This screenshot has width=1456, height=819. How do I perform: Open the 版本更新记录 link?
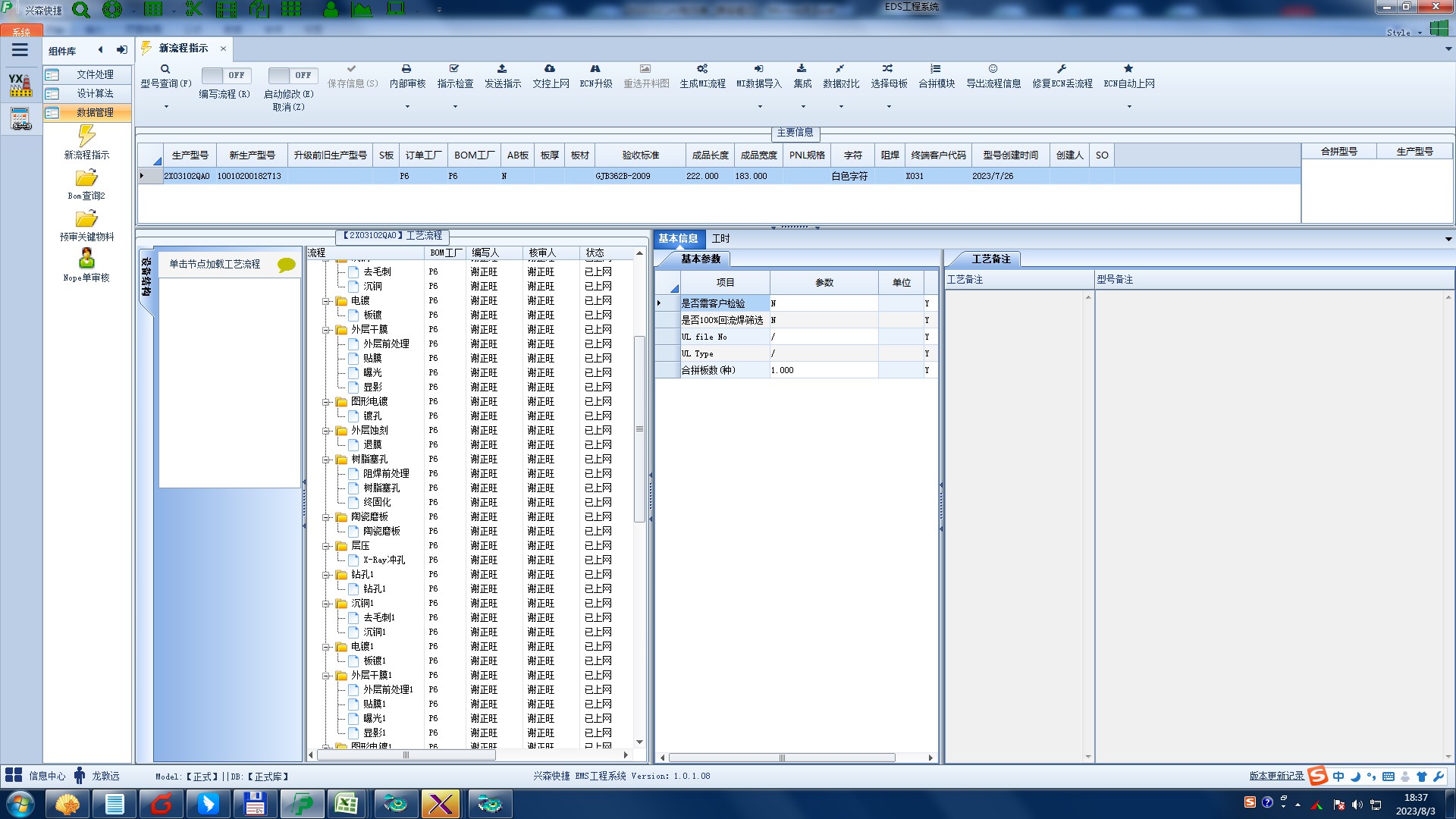(x=1276, y=776)
